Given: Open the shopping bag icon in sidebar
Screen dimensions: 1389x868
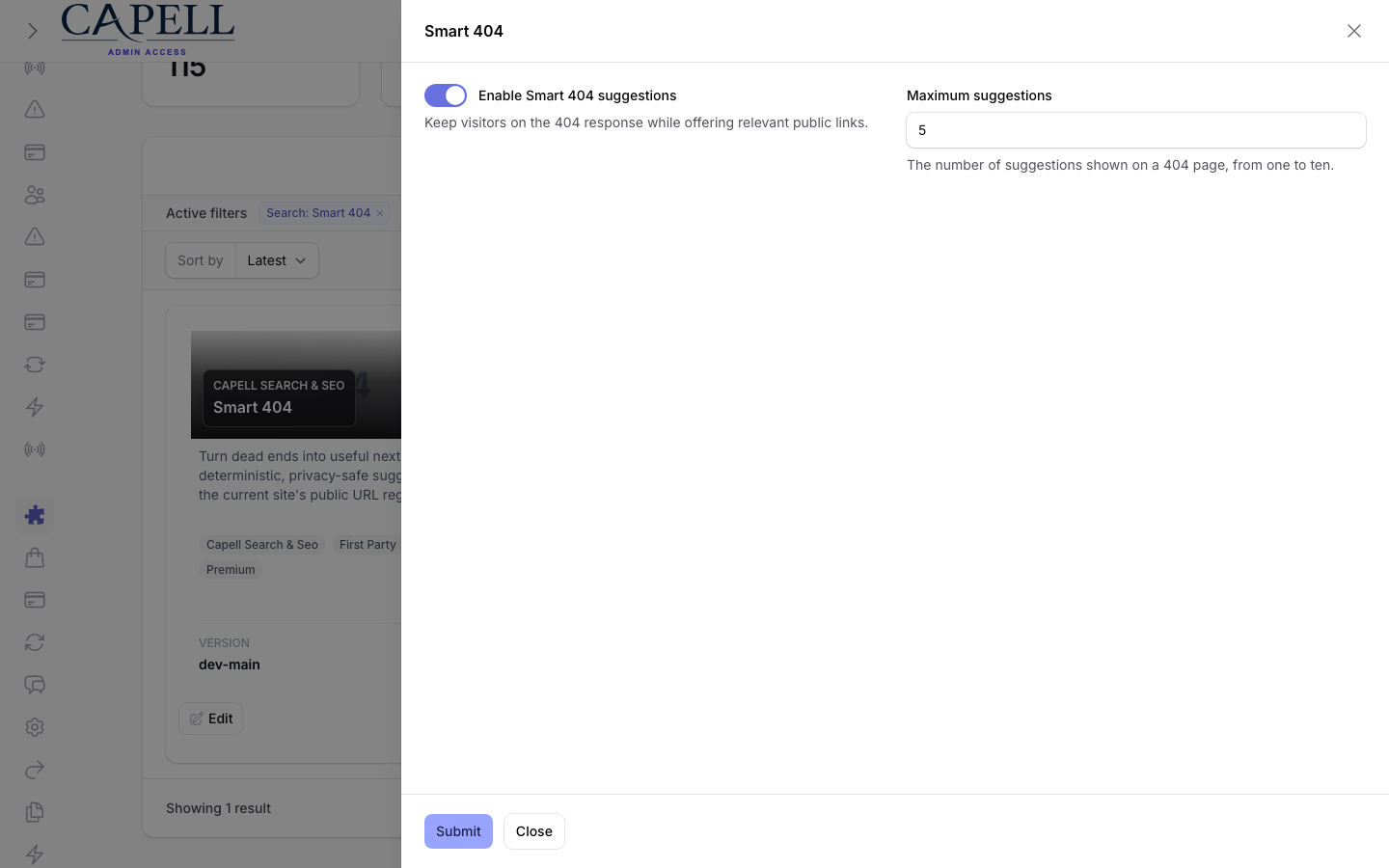Looking at the screenshot, I should pos(35,557).
